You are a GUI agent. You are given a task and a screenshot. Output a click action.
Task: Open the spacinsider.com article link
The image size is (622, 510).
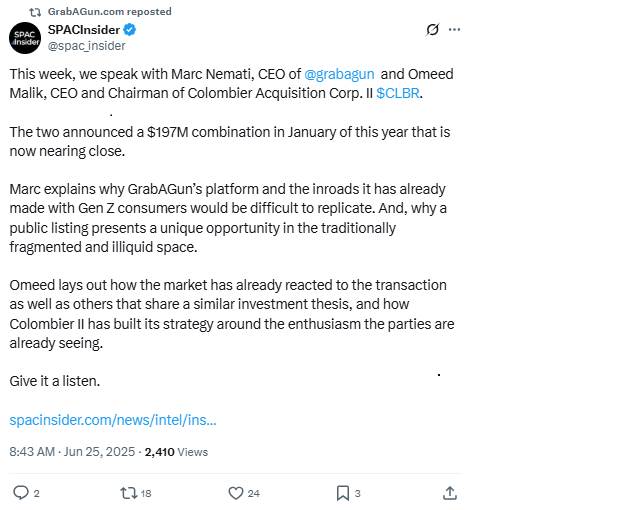(113, 419)
